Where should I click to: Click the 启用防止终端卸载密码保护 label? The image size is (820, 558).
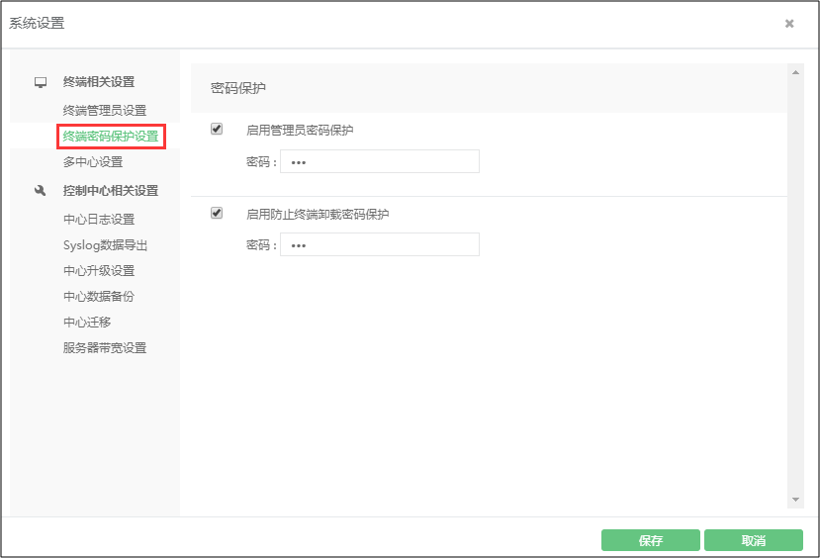click(317, 214)
